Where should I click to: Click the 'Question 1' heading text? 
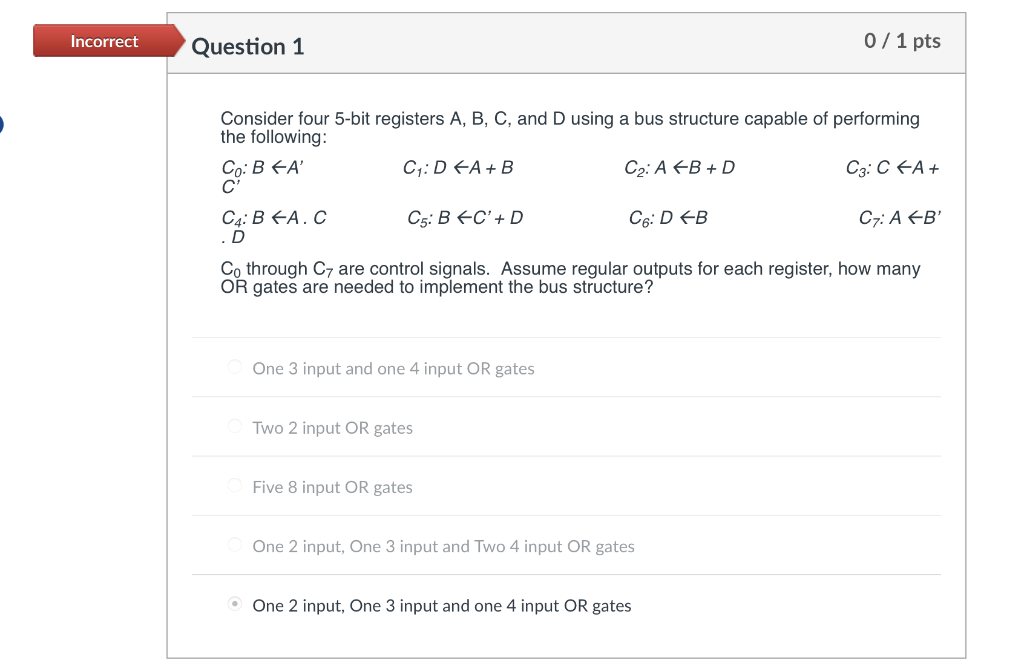click(x=250, y=46)
